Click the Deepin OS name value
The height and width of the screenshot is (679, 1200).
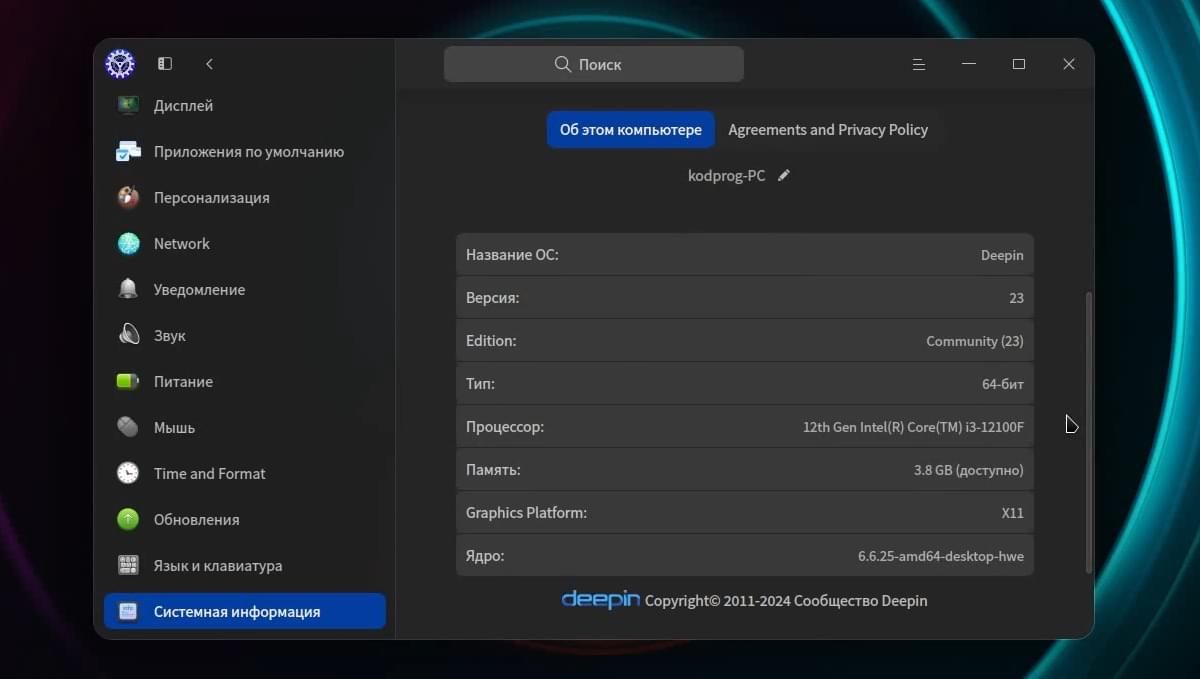pyautogui.click(x=1002, y=255)
